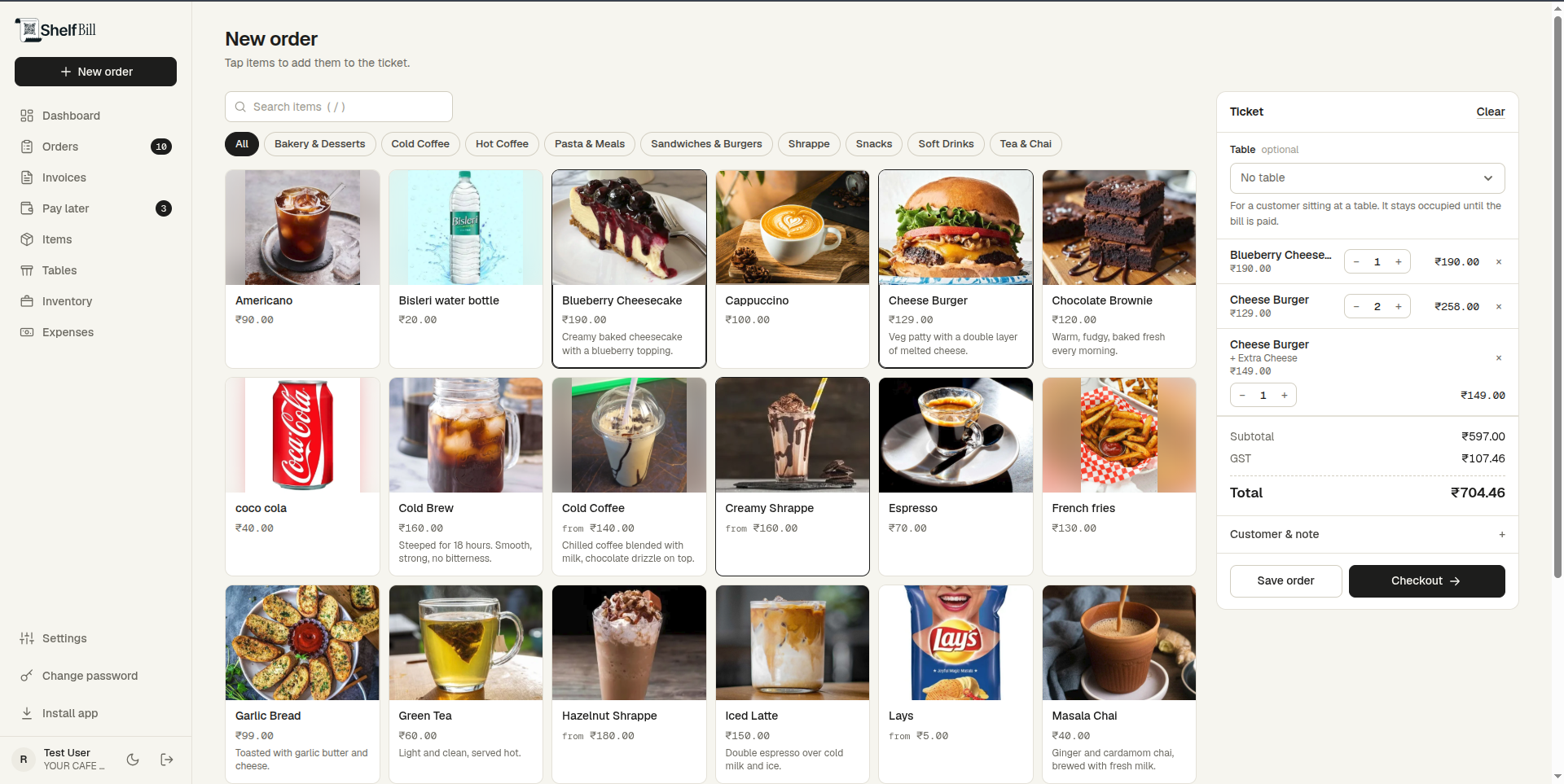The height and width of the screenshot is (784, 1564).
Task: Open Test User profile avatar
Action: [x=24, y=760]
